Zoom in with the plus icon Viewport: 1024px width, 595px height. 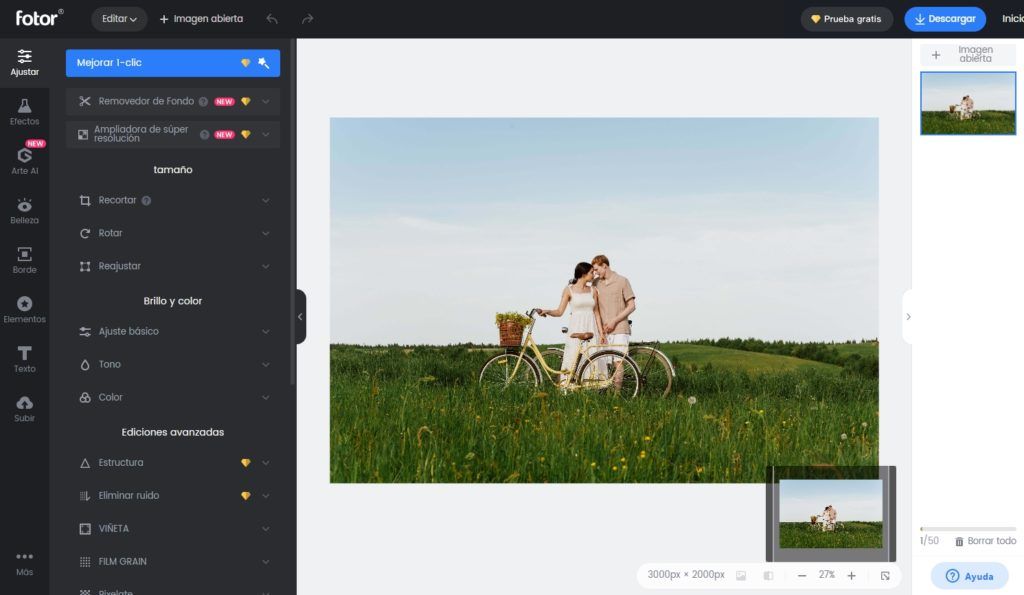(851, 576)
